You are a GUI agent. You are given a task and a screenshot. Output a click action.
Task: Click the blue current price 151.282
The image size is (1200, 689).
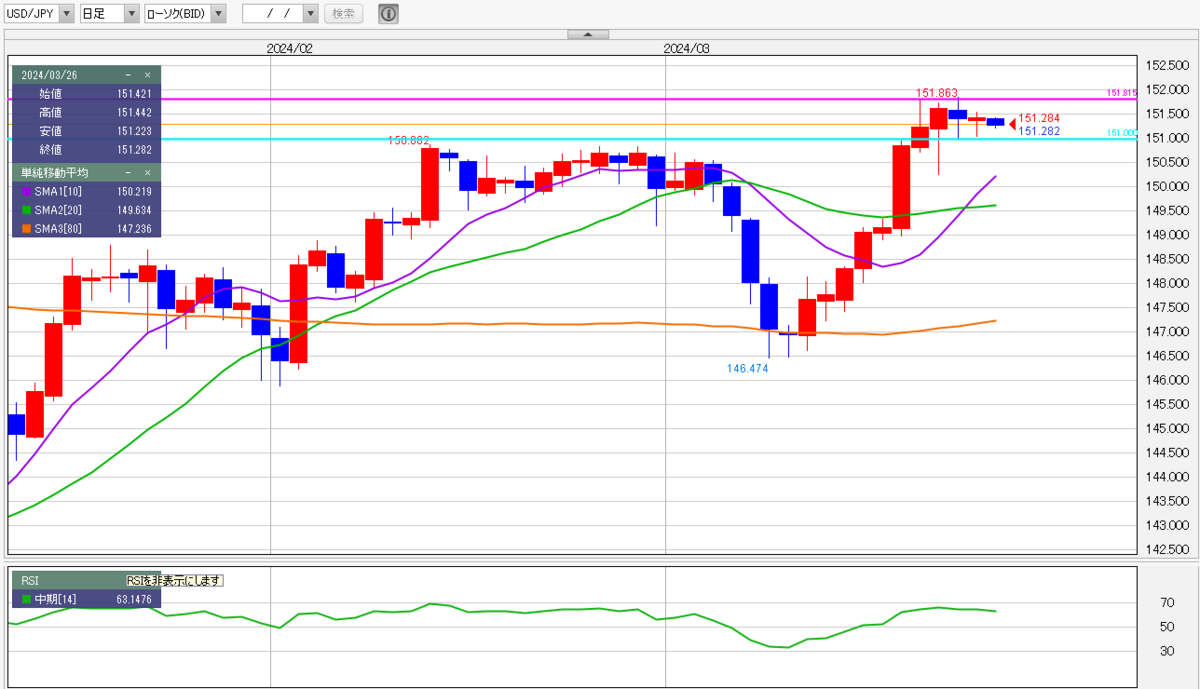pos(1039,131)
